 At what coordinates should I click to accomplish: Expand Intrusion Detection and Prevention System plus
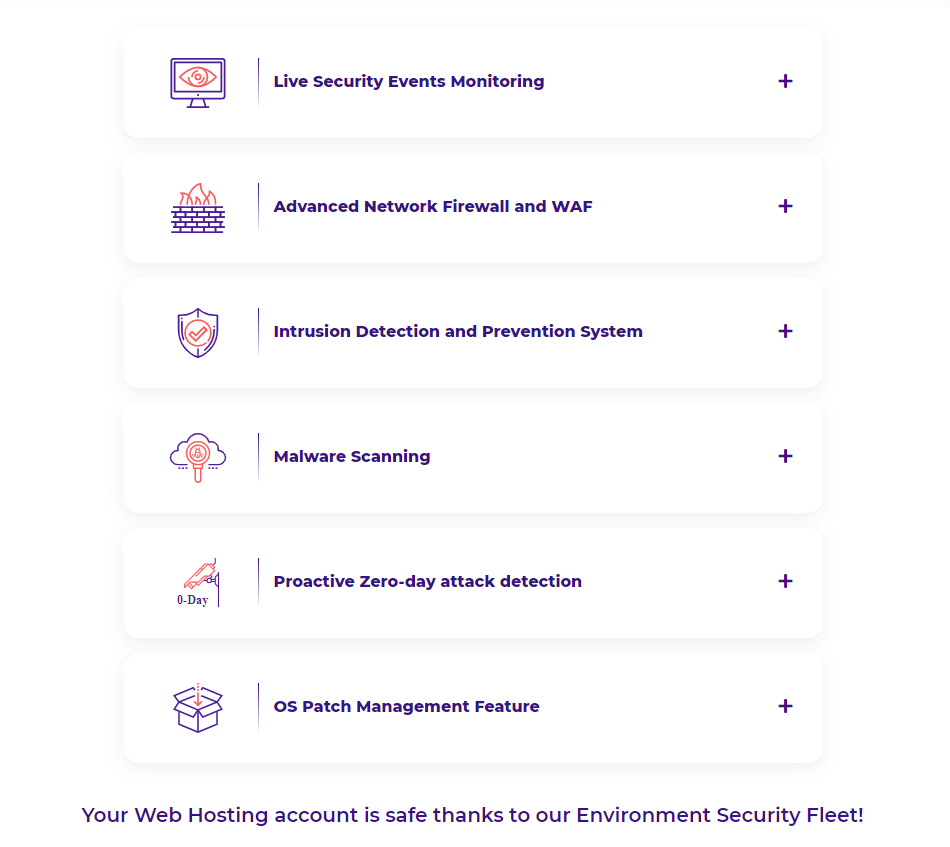click(x=785, y=331)
